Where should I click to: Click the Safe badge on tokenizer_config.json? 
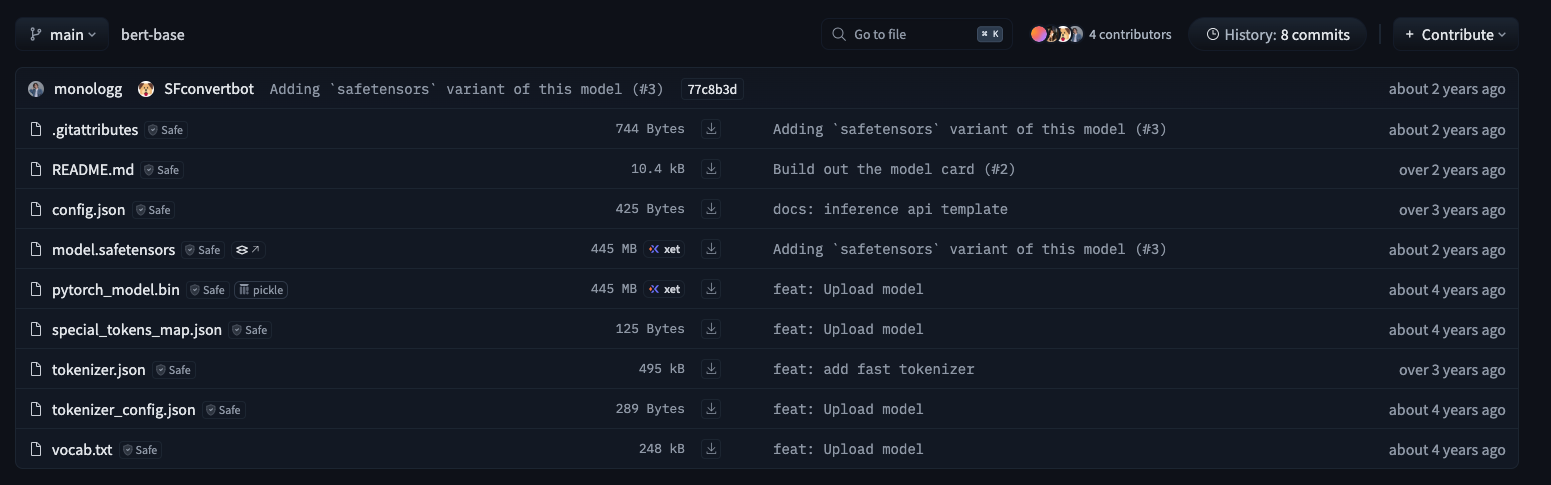(224, 410)
